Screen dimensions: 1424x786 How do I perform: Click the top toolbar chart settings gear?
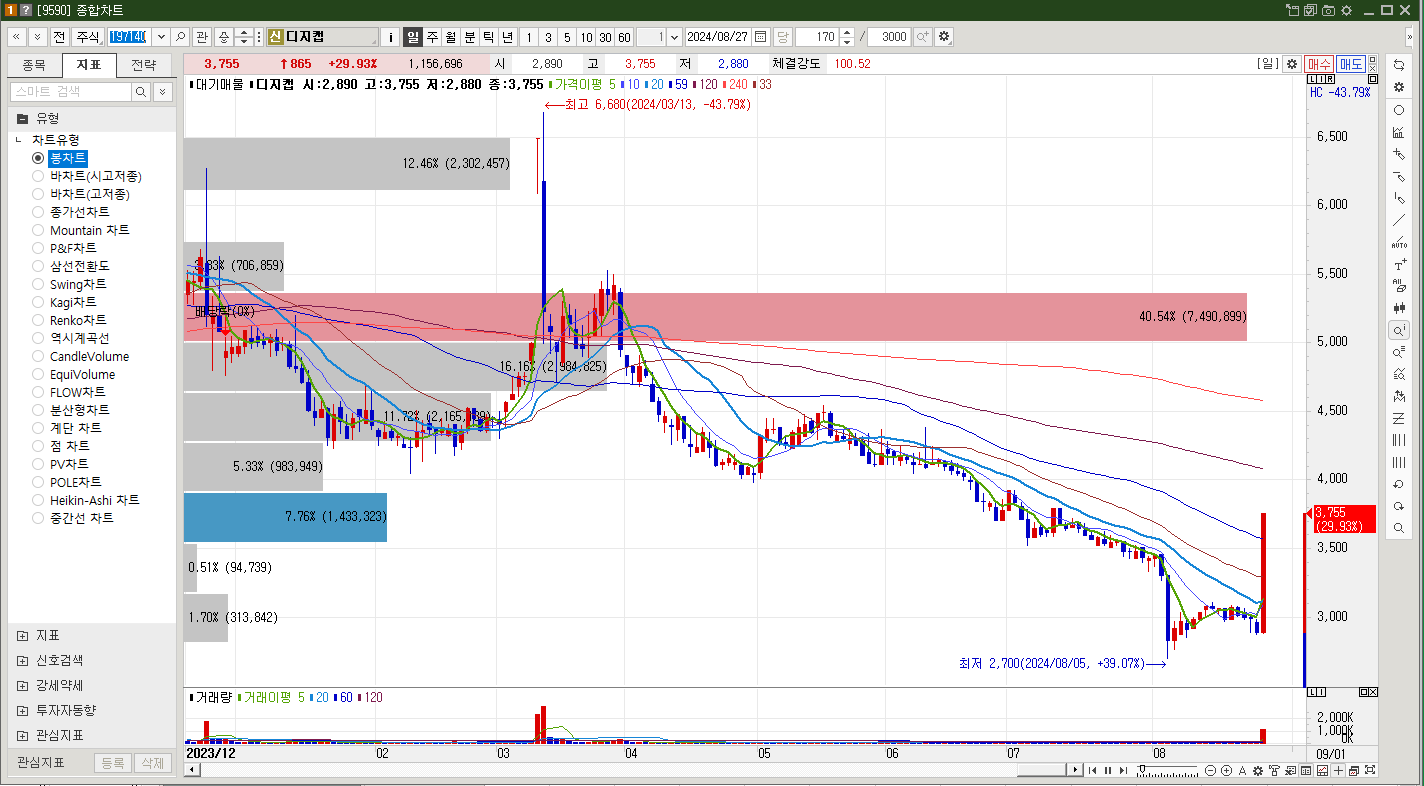click(944, 37)
